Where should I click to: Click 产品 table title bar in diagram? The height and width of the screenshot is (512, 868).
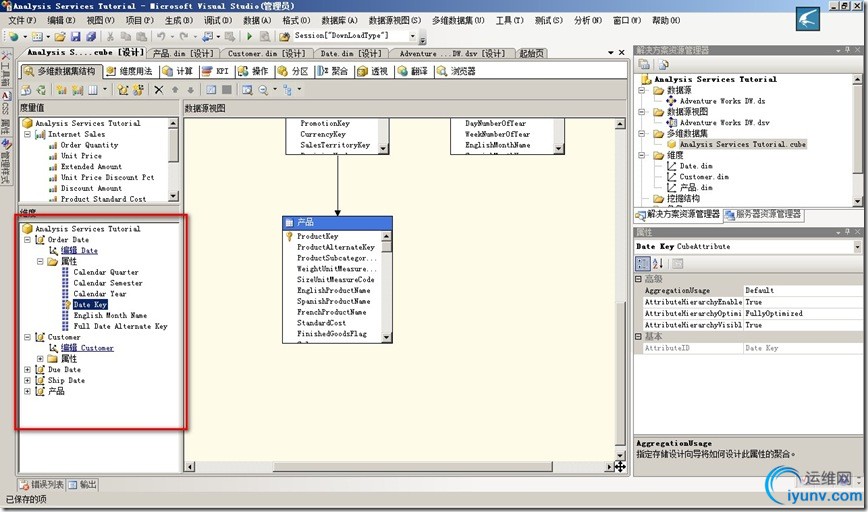coord(337,223)
